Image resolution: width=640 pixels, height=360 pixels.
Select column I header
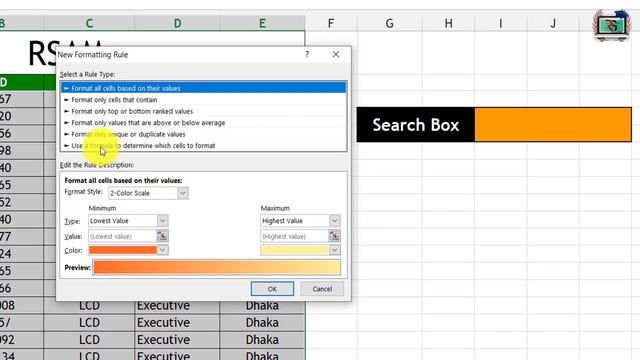point(501,23)
